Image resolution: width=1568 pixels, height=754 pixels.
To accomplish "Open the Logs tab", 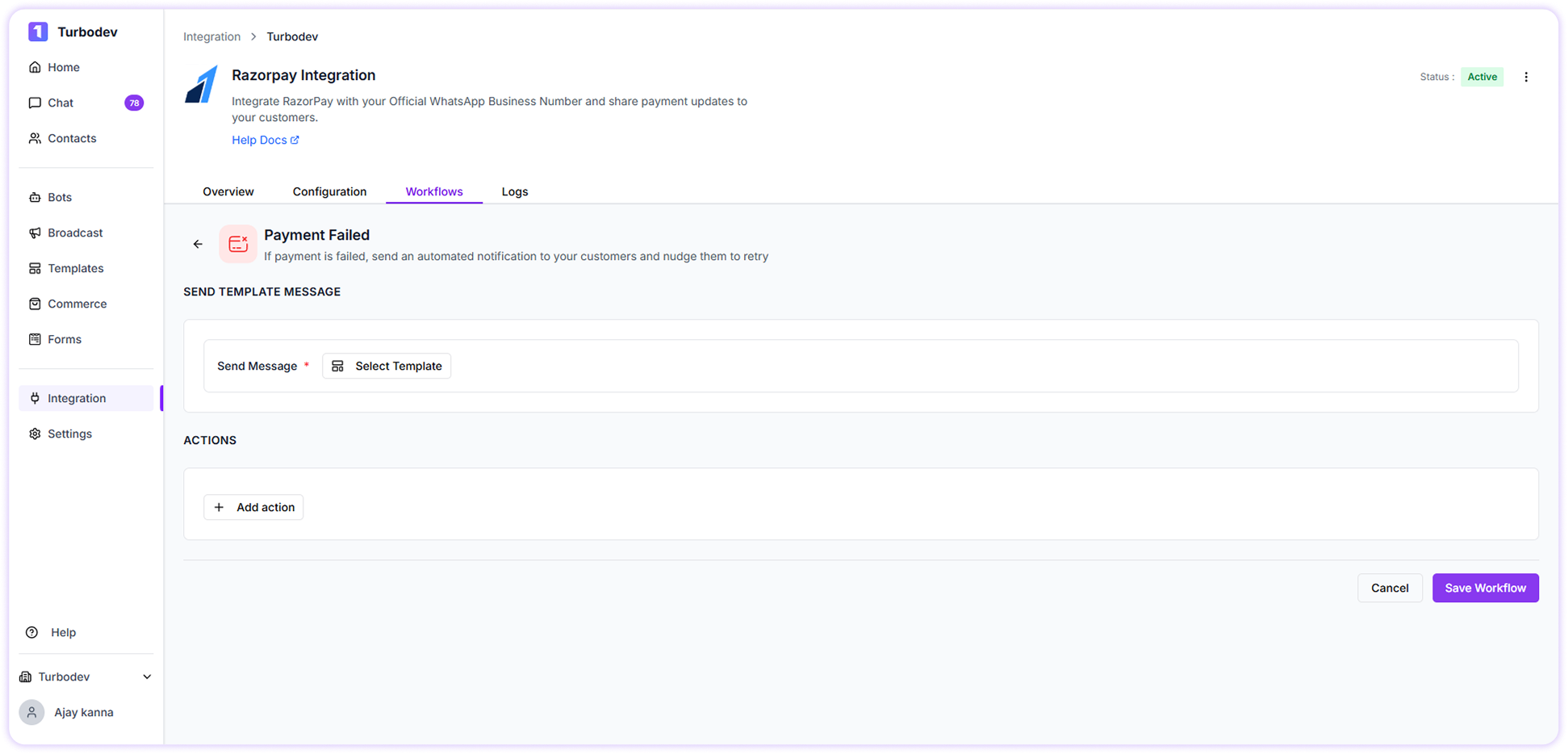I will tap(515, 191).
